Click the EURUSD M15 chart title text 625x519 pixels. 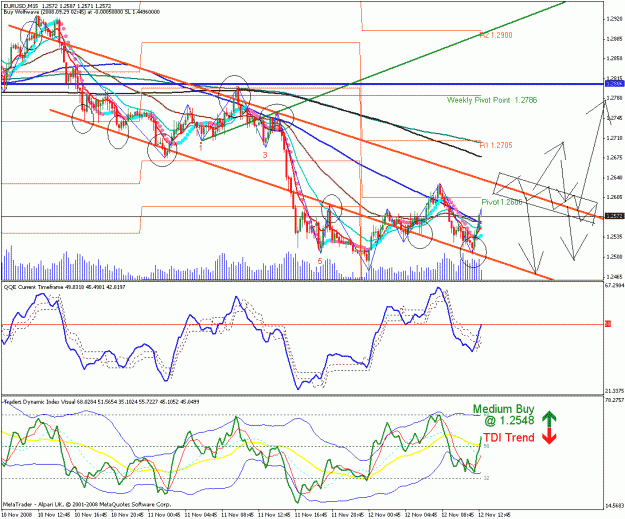57,6
